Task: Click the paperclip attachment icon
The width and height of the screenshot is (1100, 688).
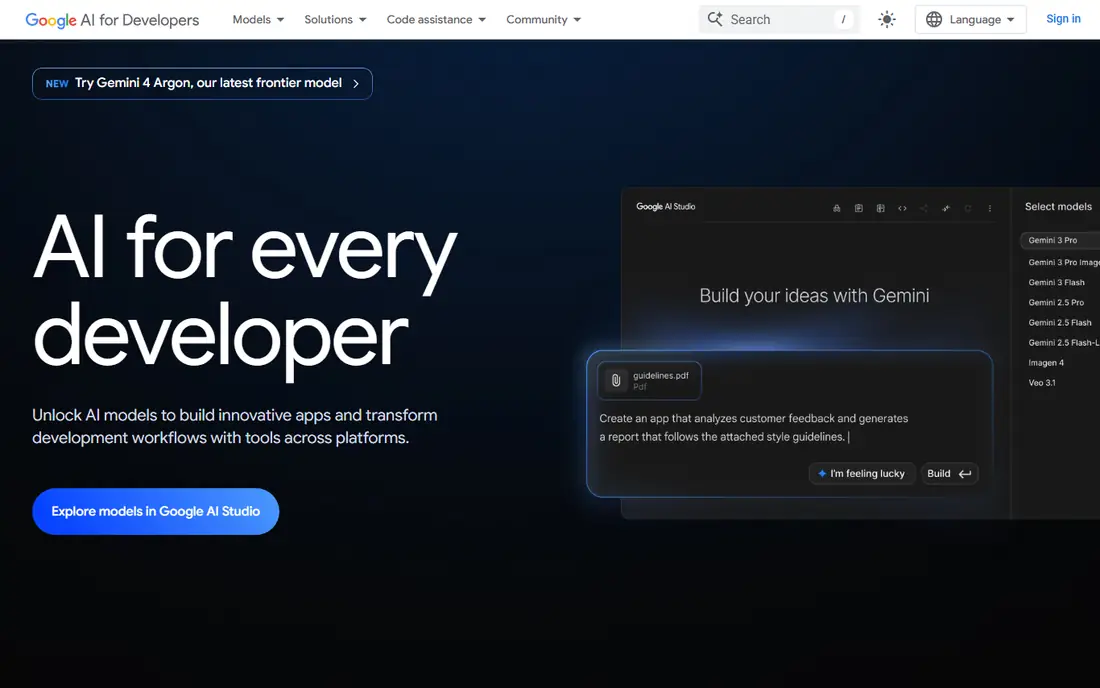Action: pos(616,380)
